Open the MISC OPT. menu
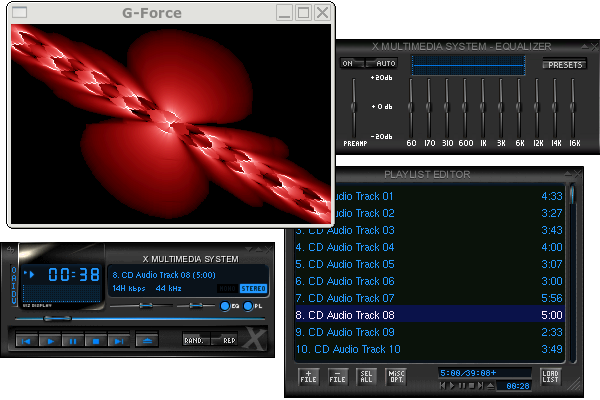600x400 pixels. pos(396,377)
